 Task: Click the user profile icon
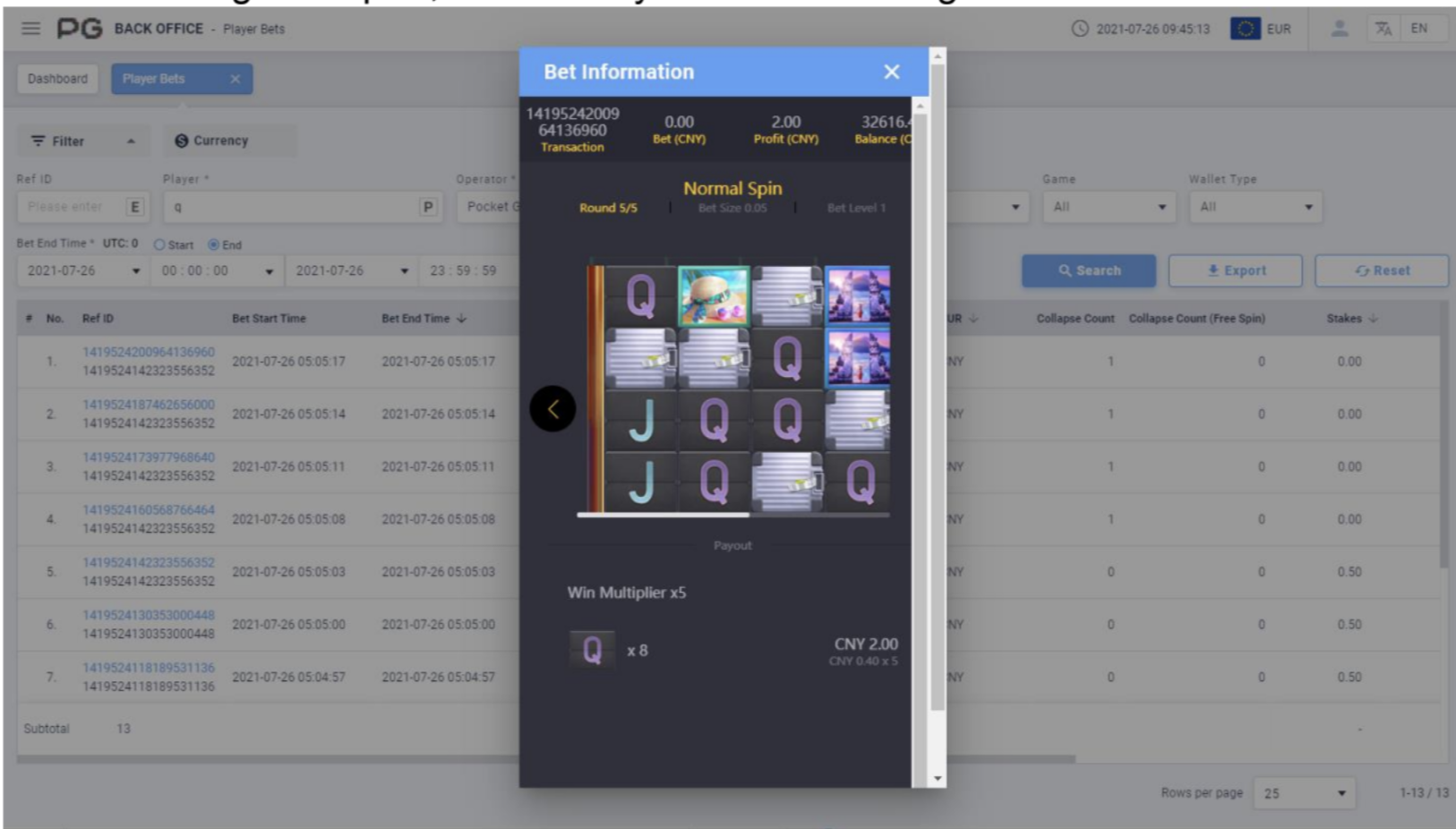(x=1339, y=29)
